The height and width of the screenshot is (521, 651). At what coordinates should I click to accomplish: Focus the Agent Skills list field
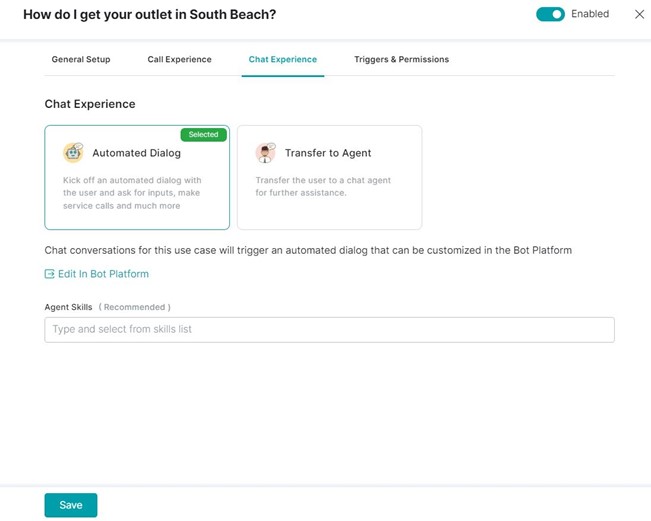coord(329,330)
